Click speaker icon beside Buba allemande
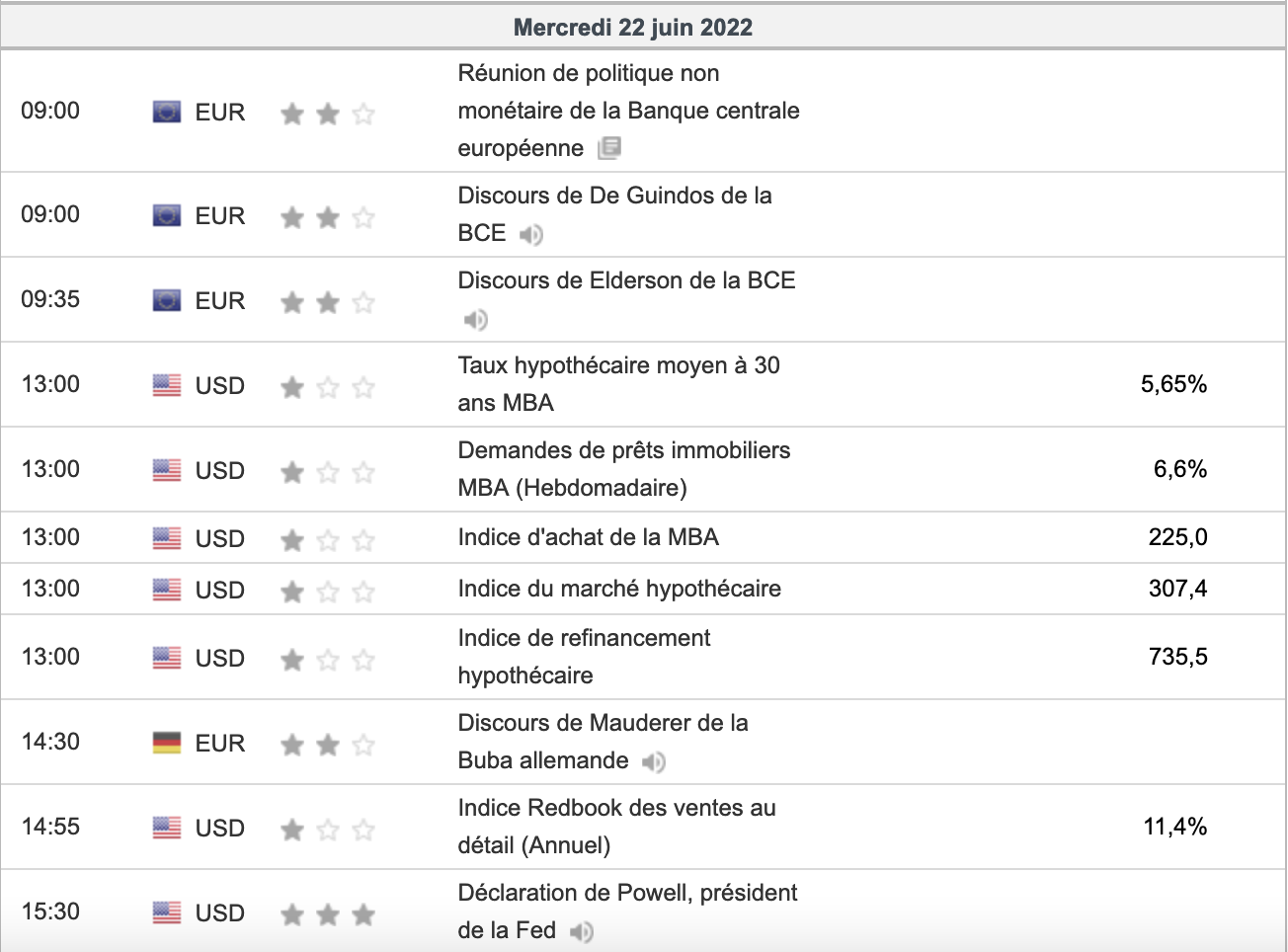Screen dimensions: 1288x952 [x=653, y=761]
